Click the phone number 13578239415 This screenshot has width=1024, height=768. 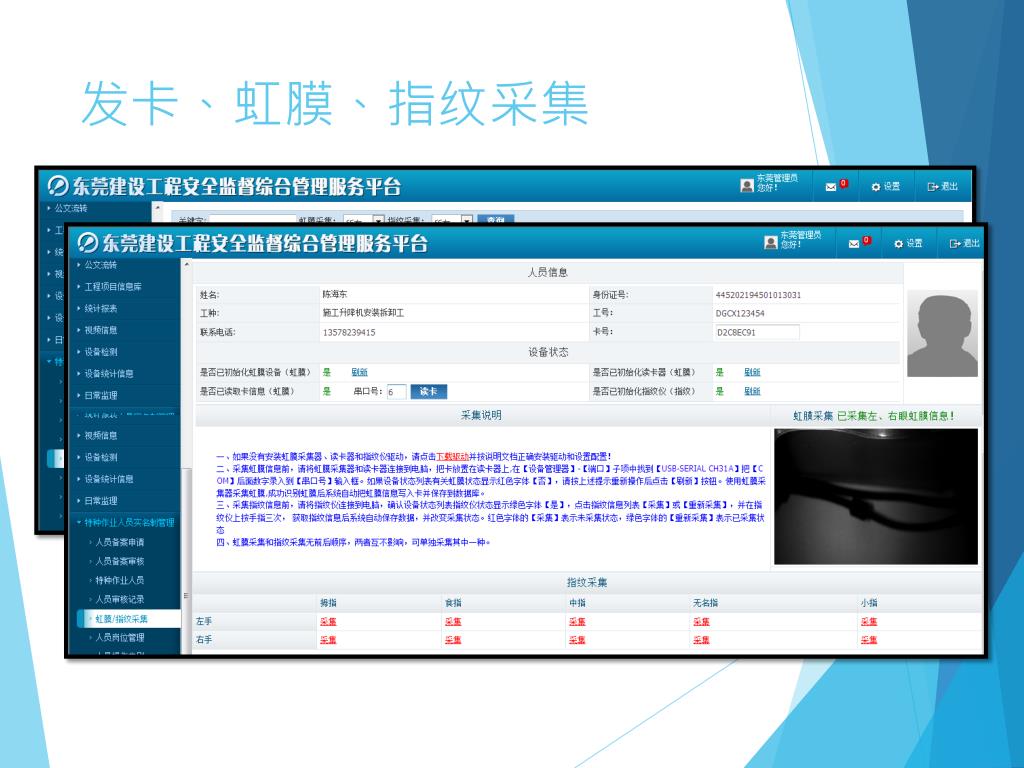pyautogui.click(x=349, y=332)
